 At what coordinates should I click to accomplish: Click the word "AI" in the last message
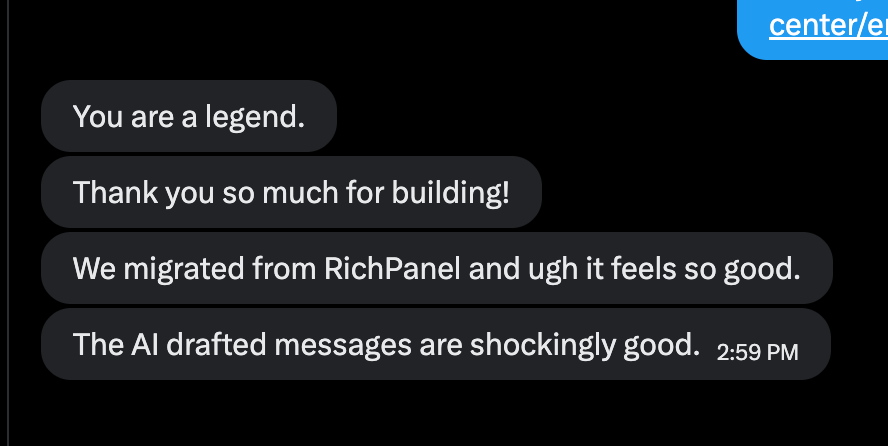coord(144,344)
